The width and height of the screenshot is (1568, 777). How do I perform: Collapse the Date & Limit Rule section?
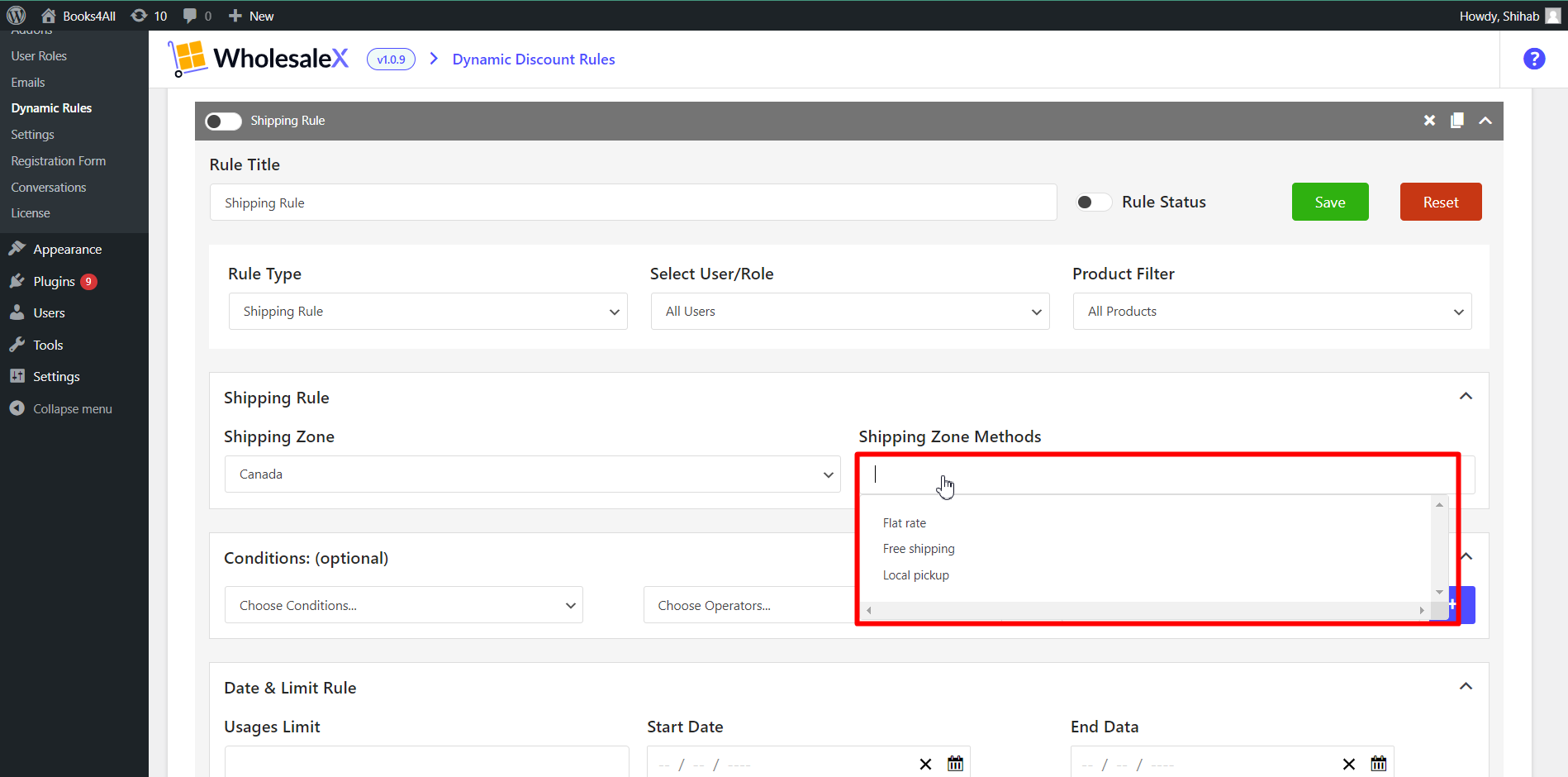[1466, 687]
